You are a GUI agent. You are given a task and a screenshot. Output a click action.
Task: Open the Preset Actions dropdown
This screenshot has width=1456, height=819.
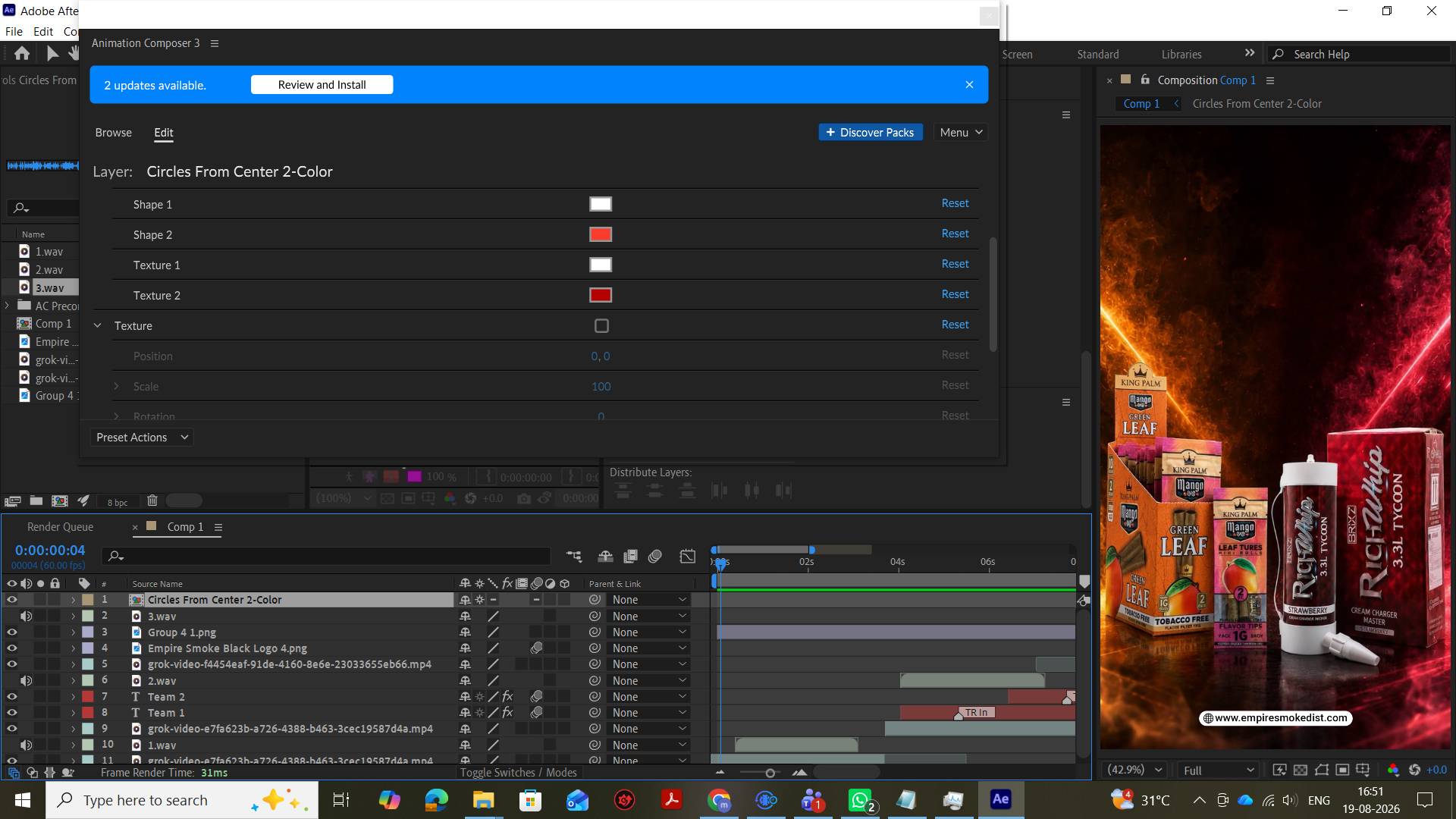[142, 438]
